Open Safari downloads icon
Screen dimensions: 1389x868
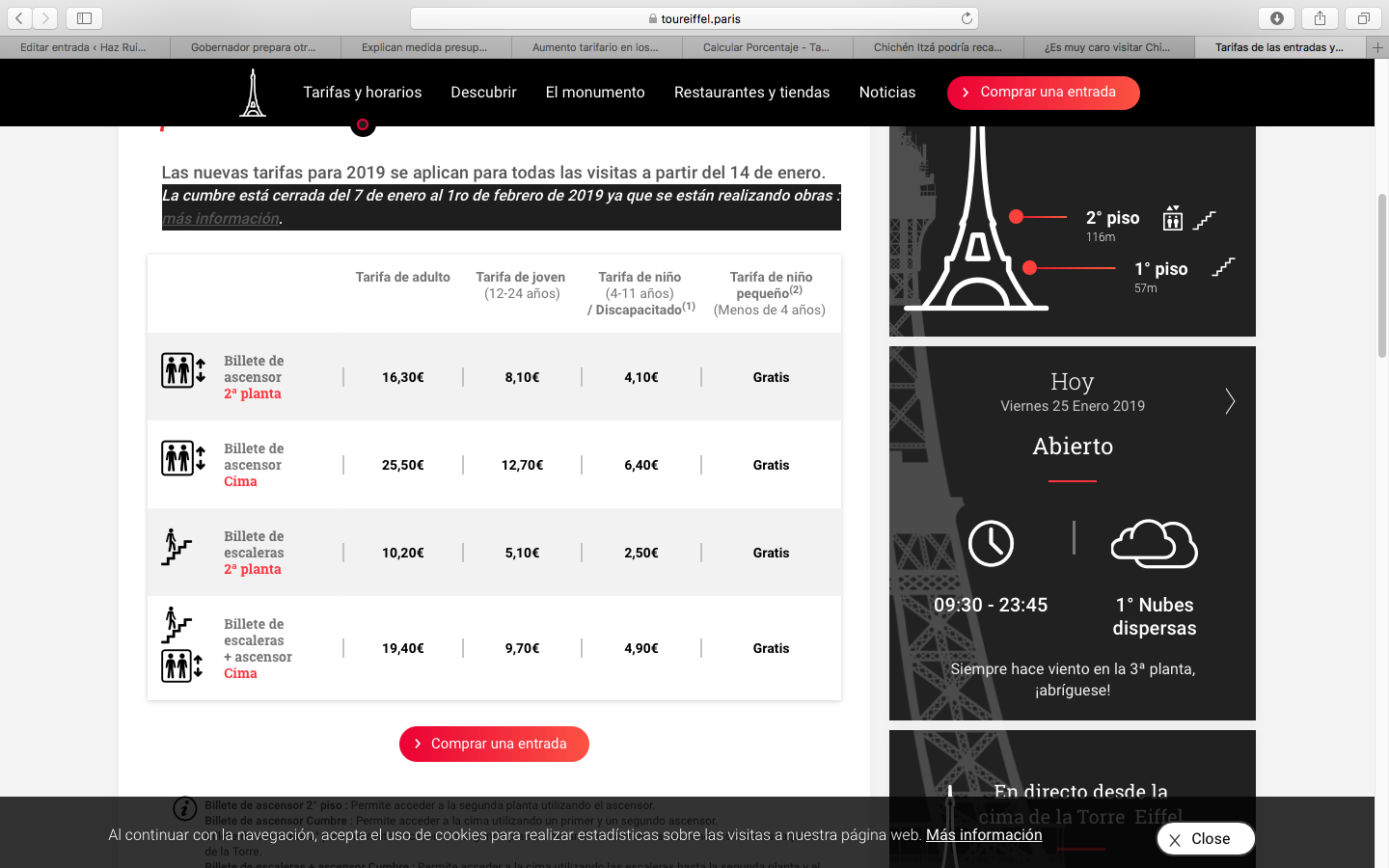[1277, 17]
